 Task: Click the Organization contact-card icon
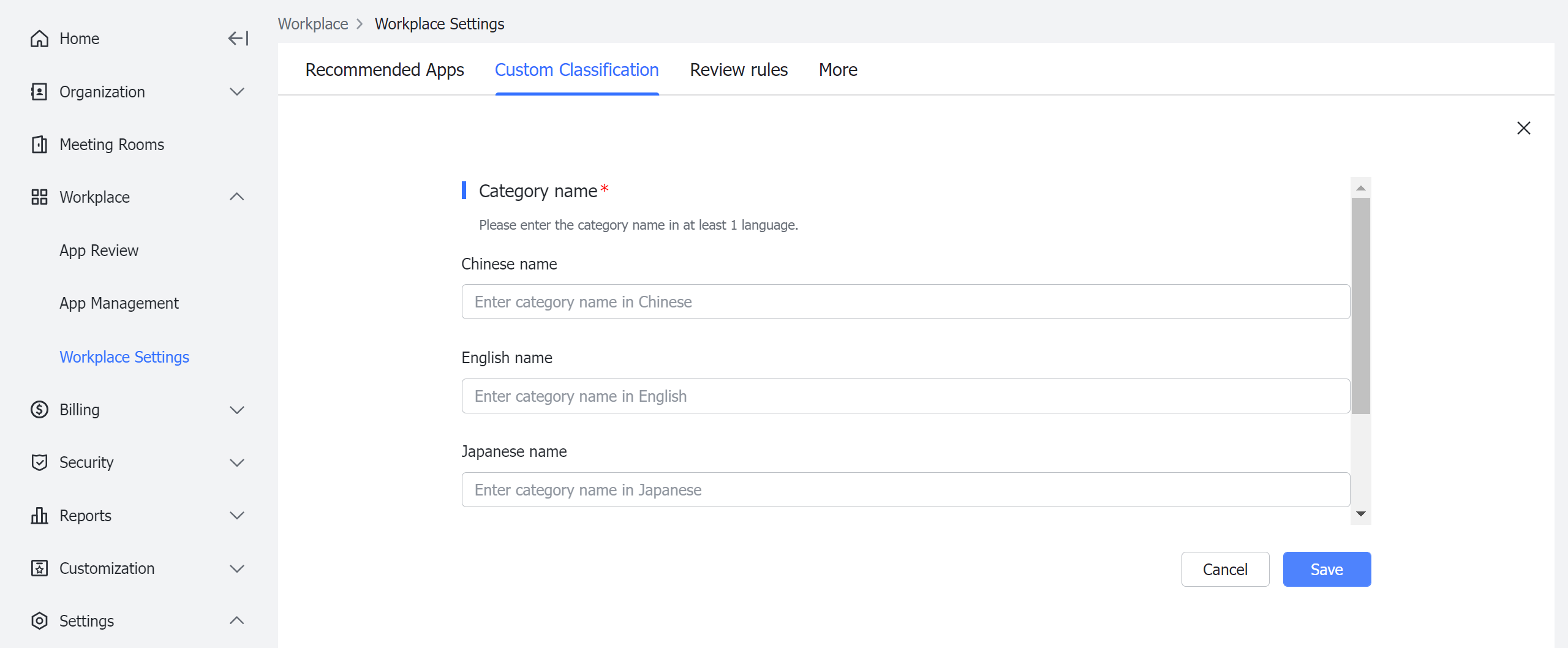[39, 92]
